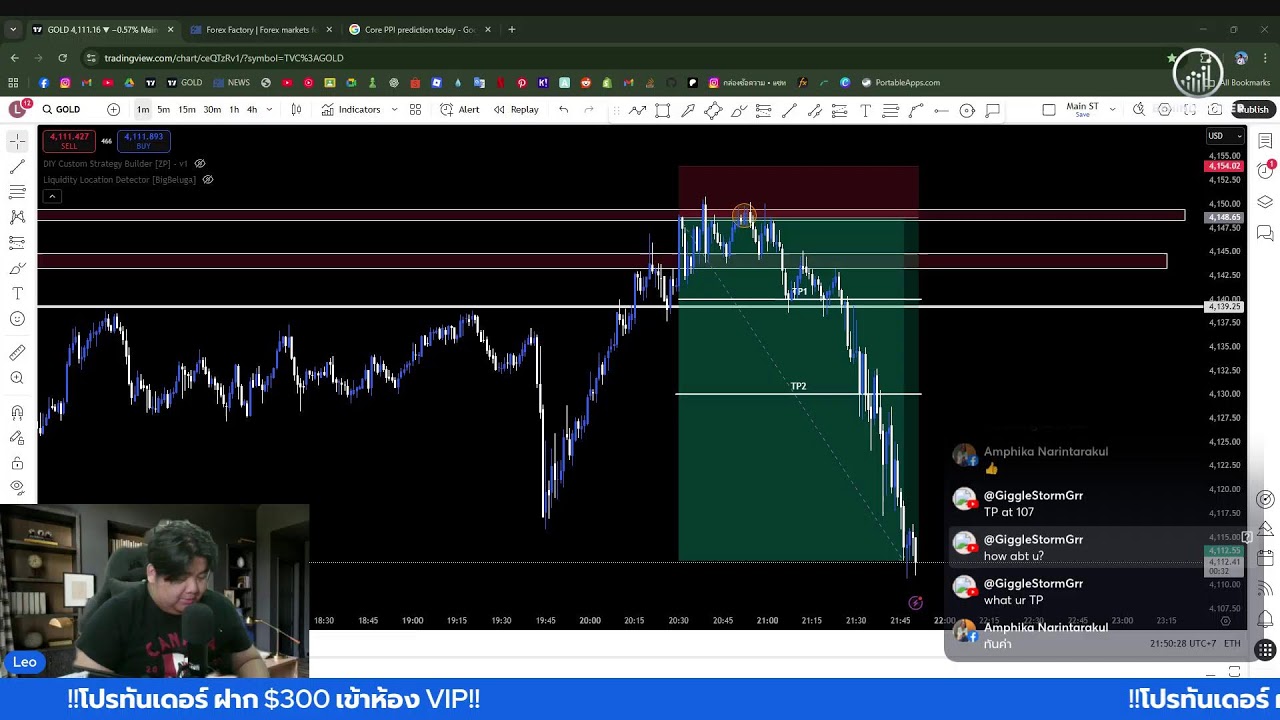Select the crosshair cursor tool
This screenshot has width=1280, height=720.
pos(17,141)
